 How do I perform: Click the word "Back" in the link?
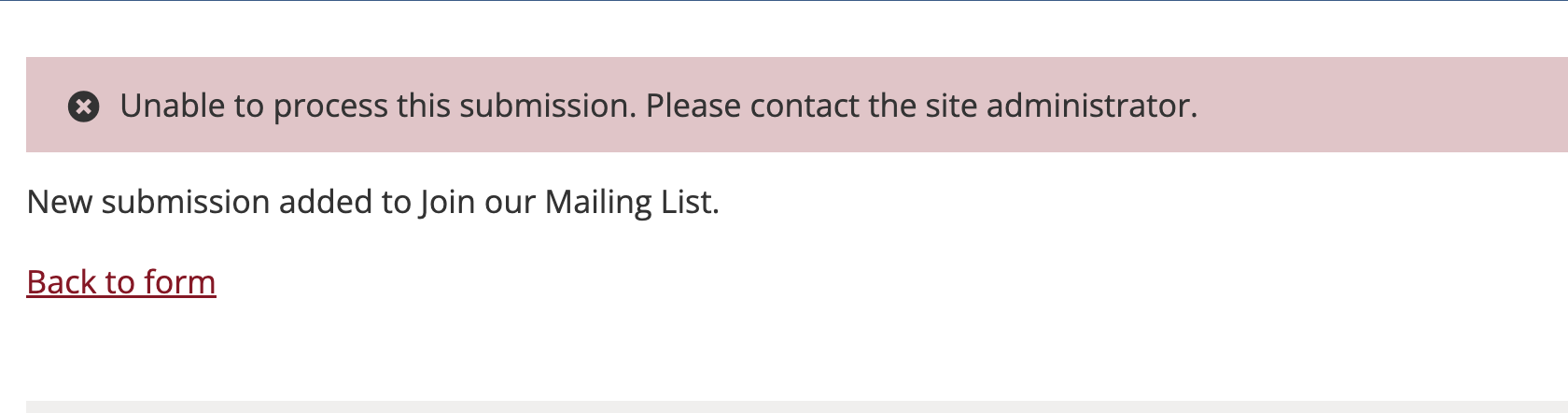(x=62, y=282)
